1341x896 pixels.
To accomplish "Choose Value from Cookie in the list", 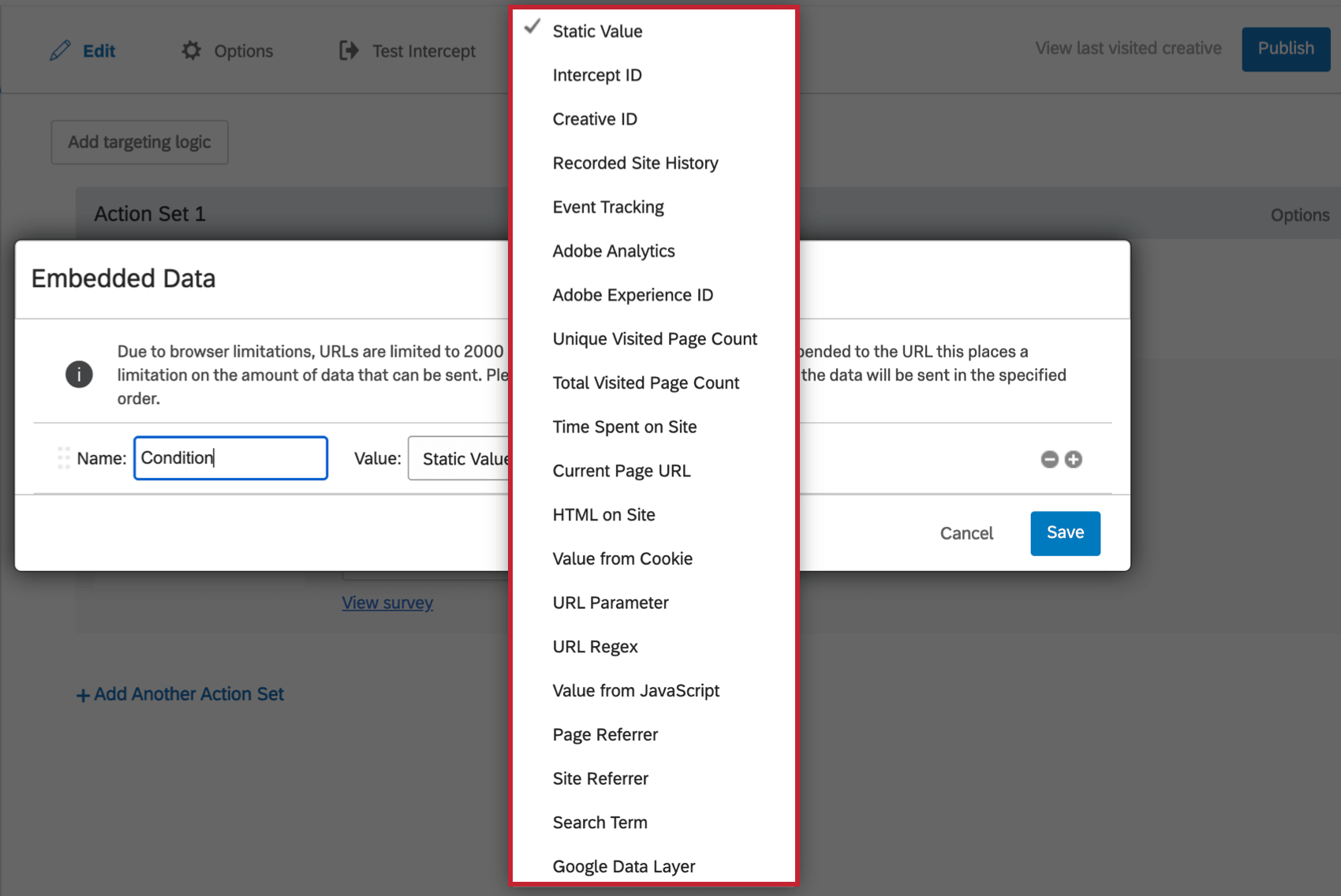I will pos(622,558).
